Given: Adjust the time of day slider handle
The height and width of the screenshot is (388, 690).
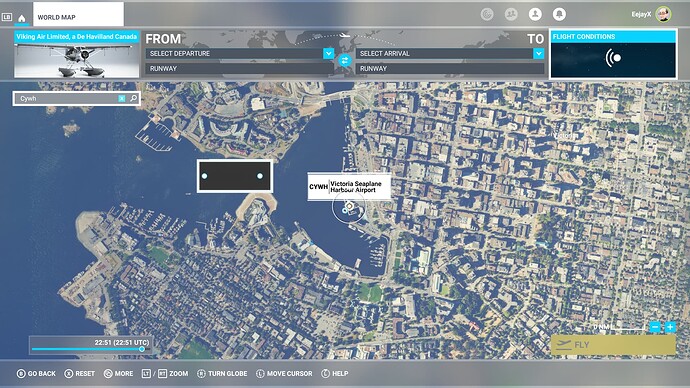Looking at the screenshot, I should click(142, 349).
